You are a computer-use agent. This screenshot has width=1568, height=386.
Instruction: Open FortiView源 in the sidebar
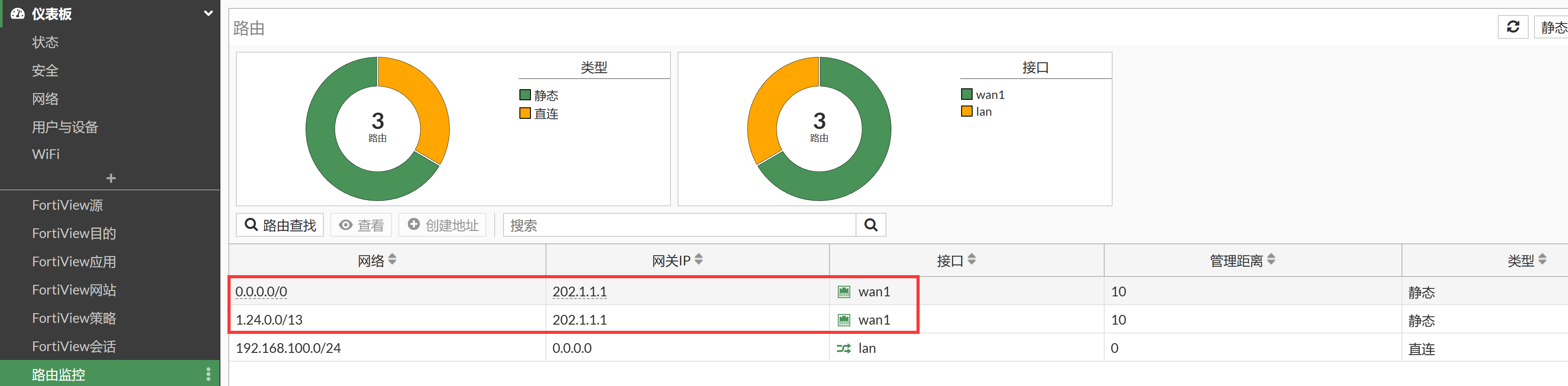click(68, 205)
